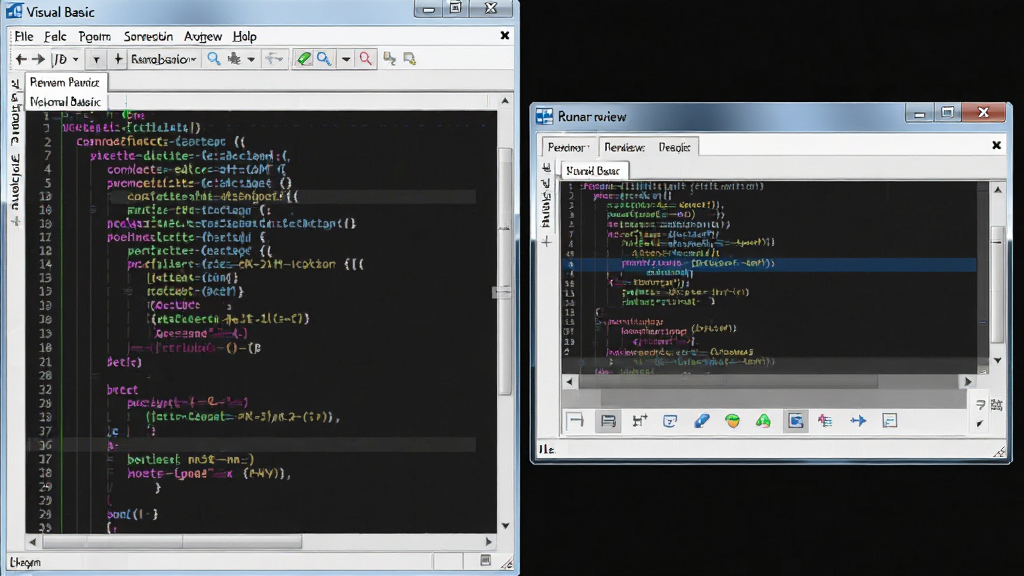
Task: Select the Perdmor tab in Runar rwiew
Action: (568, 148)
